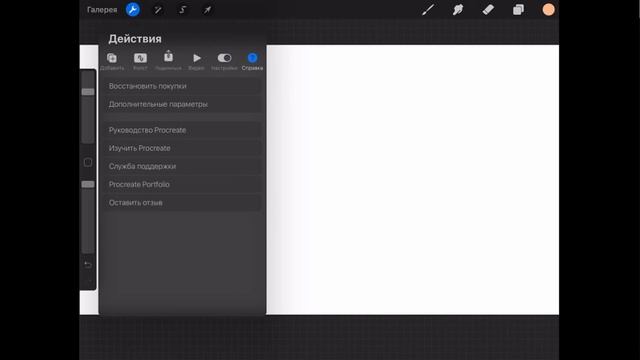The height and width of the screenshot is (360, 640).
Task: Tap the sidebar undo arrow
Action: click(88, 265)
